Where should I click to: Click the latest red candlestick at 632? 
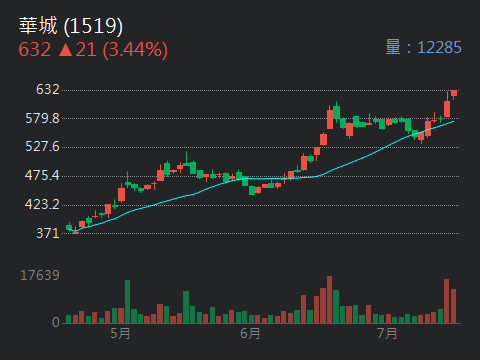click(454, 93)
